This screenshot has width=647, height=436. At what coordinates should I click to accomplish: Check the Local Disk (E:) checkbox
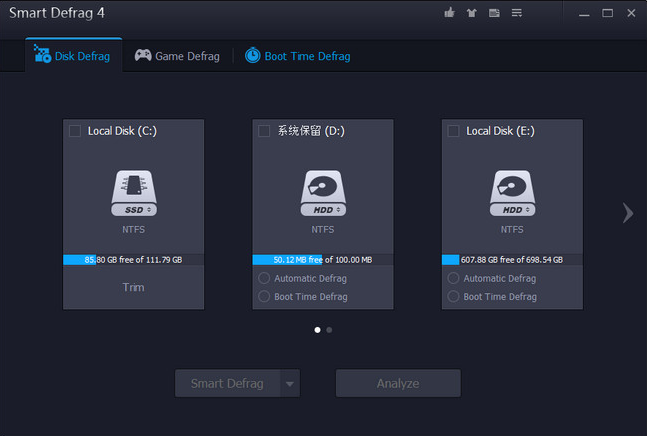click(x=453, y=131)
